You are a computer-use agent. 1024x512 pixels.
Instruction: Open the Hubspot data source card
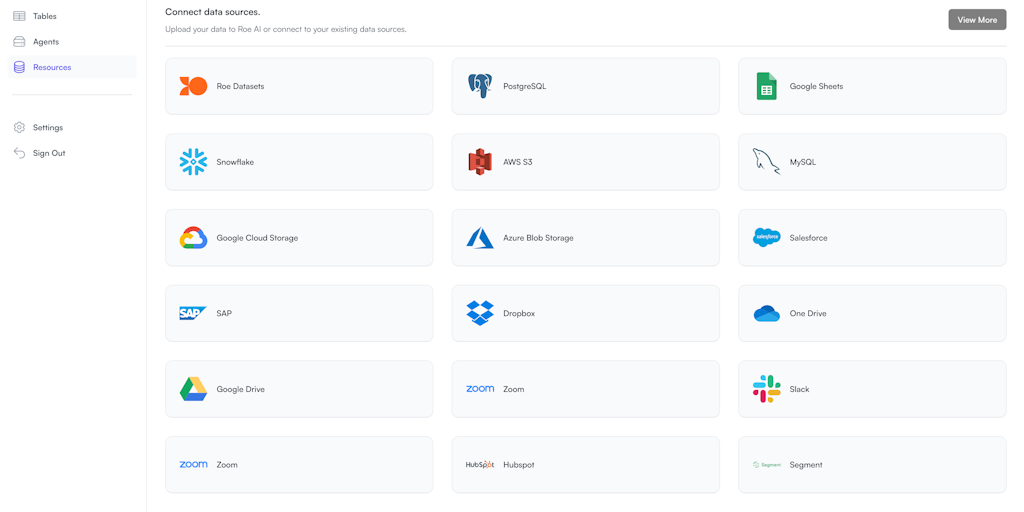(585, 465)
